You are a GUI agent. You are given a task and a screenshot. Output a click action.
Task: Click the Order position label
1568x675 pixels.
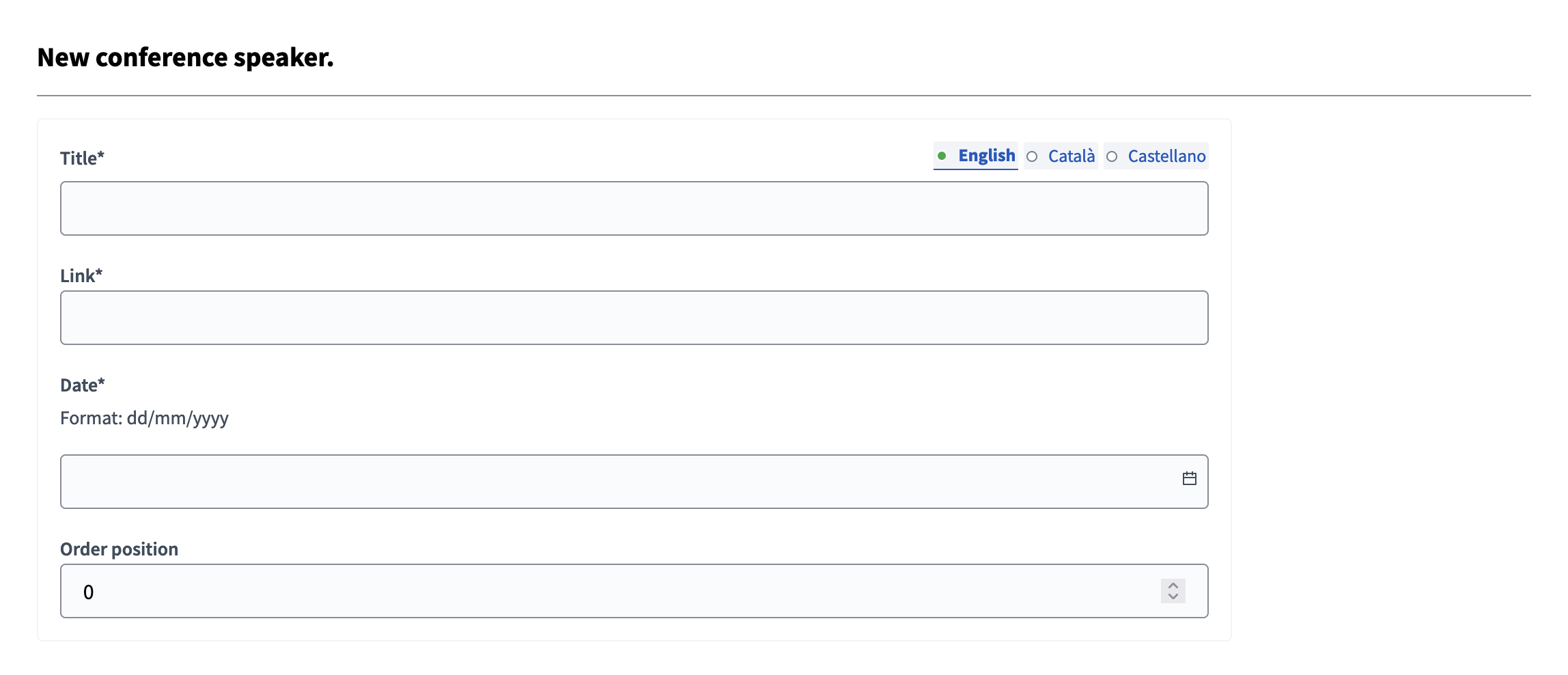tap(119, 548)
